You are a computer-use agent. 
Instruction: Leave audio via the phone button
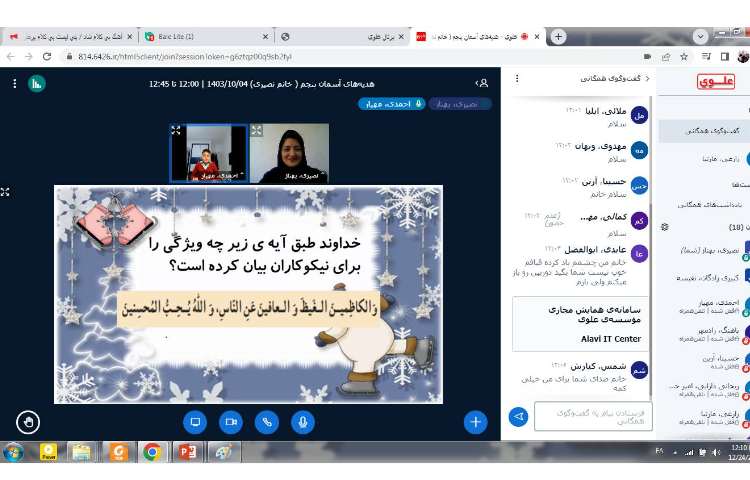click(x=267, y=422)
